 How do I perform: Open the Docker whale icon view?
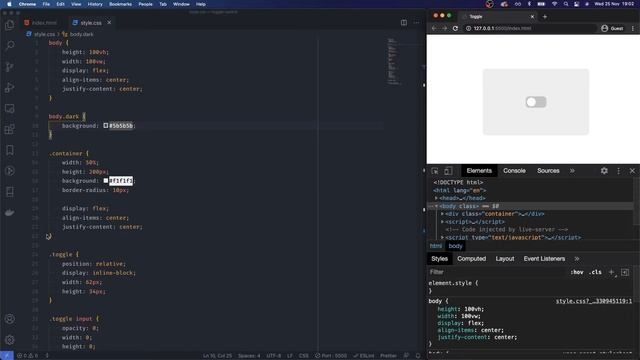[x=10, y=213]
